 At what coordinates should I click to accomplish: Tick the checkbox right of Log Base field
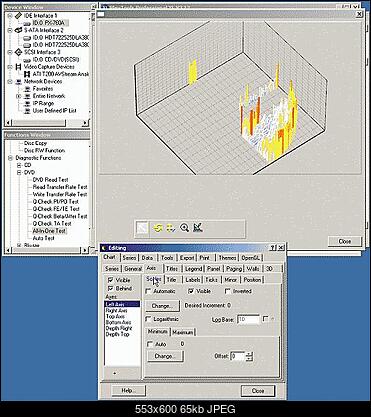click(x=266, y=319)
